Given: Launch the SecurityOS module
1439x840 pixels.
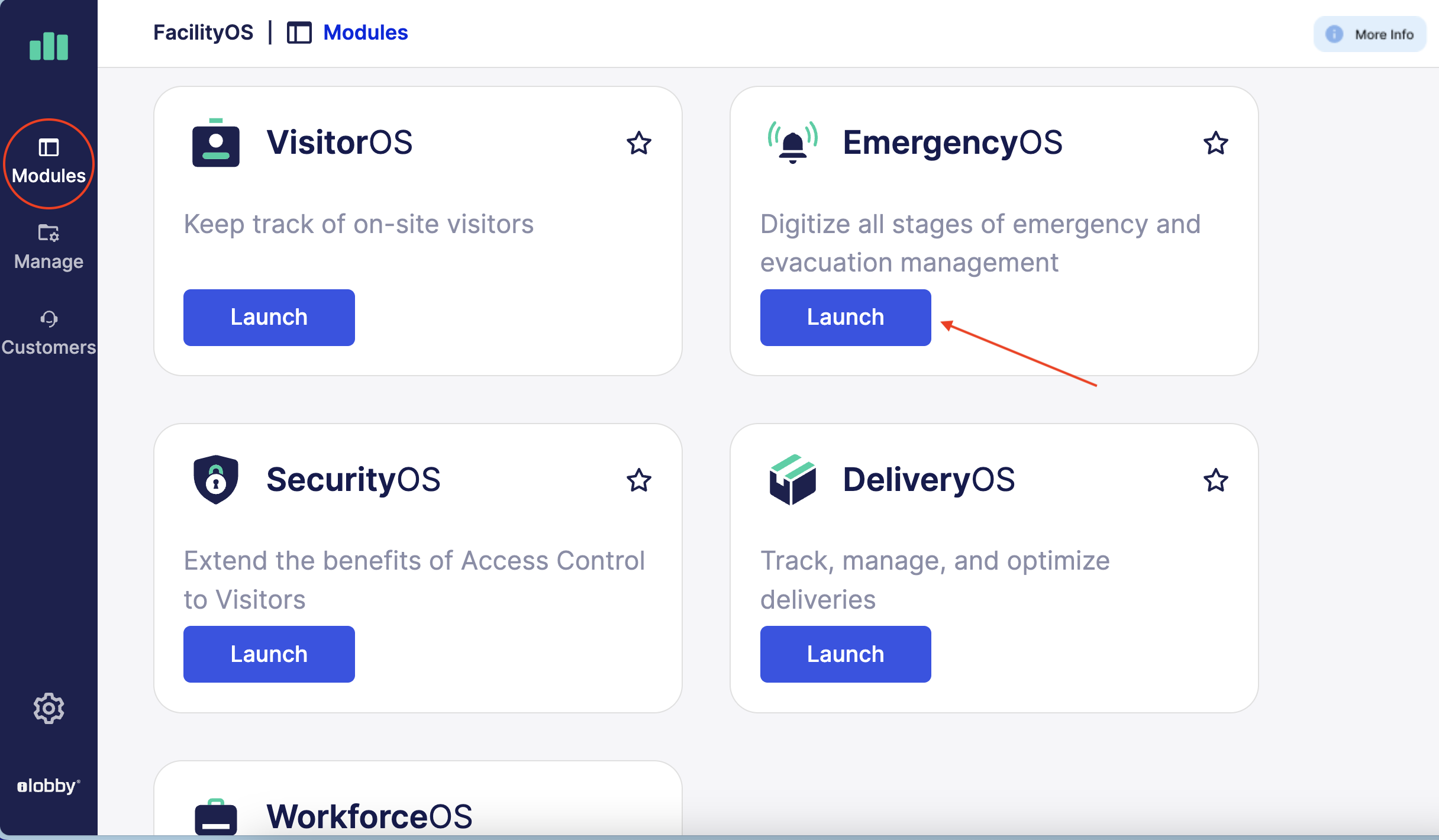Looking at the screenshot, I should click(x=269, y=654).
